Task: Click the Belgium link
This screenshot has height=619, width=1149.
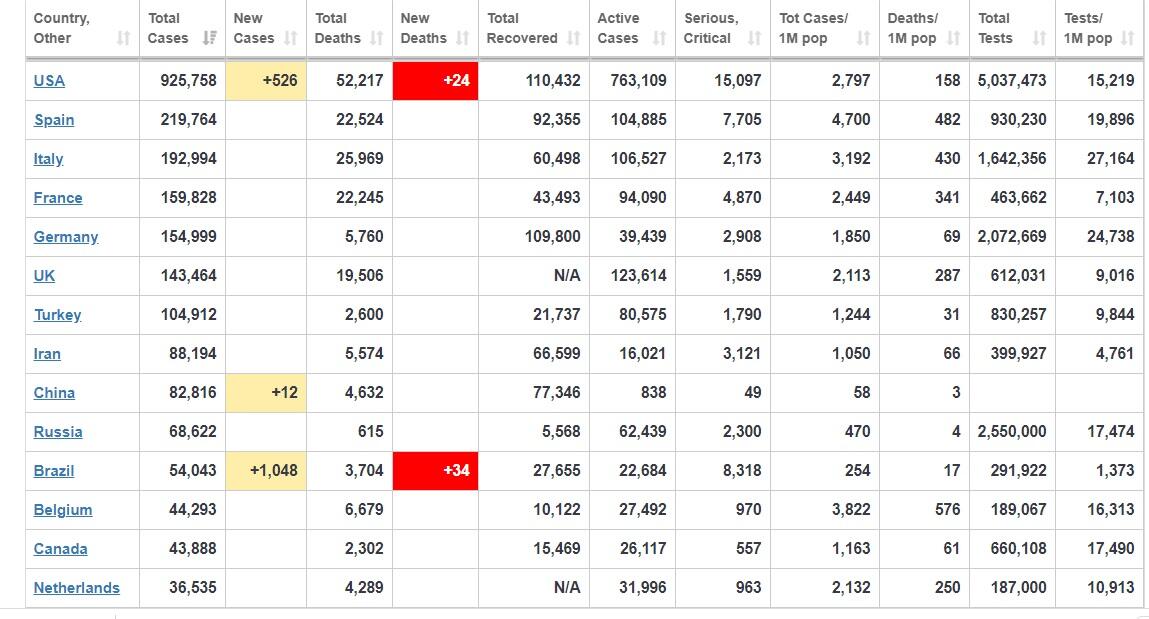Action: tap(63, 510)
